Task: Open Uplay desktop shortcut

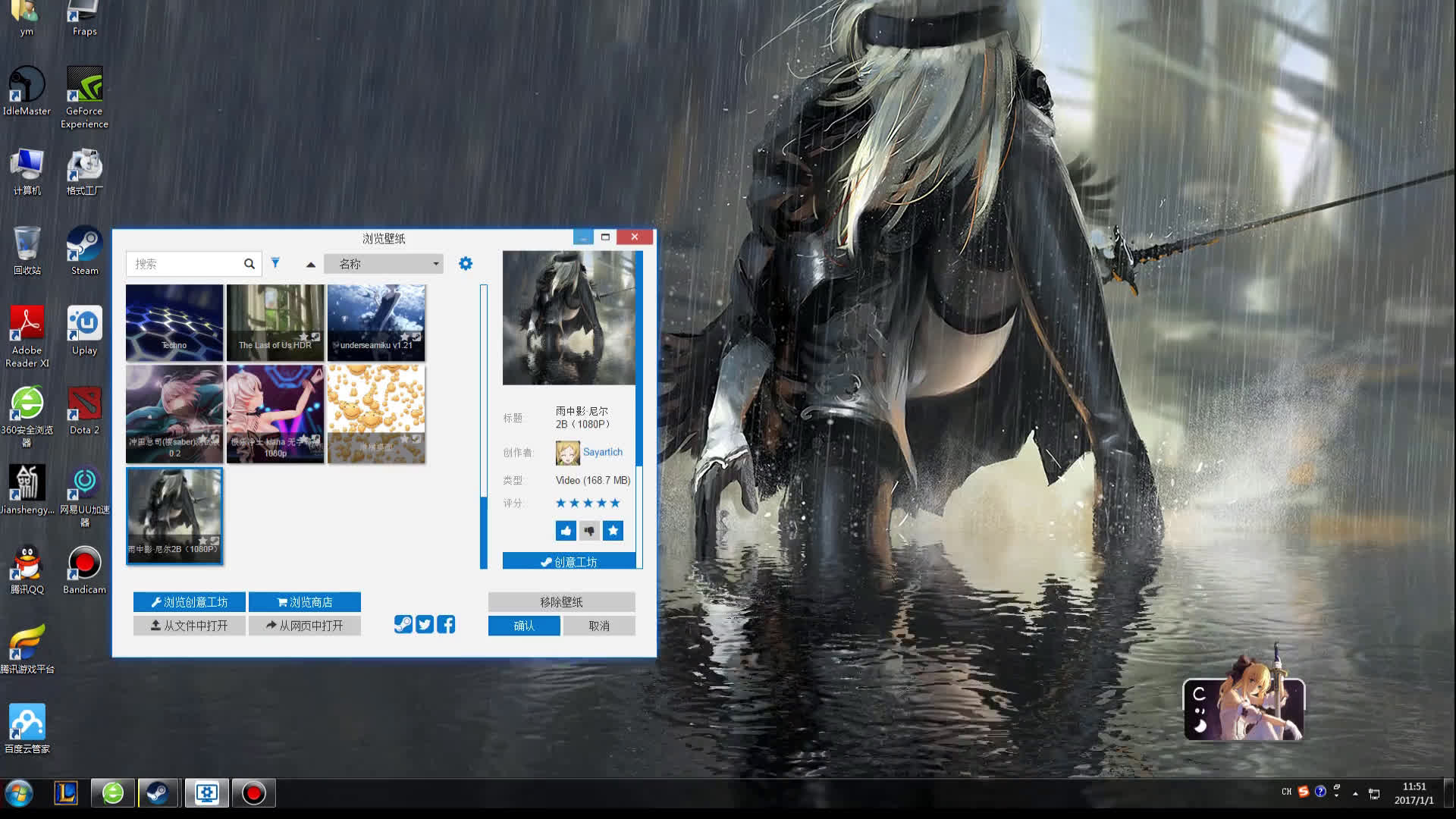Action: pos(84,331)
